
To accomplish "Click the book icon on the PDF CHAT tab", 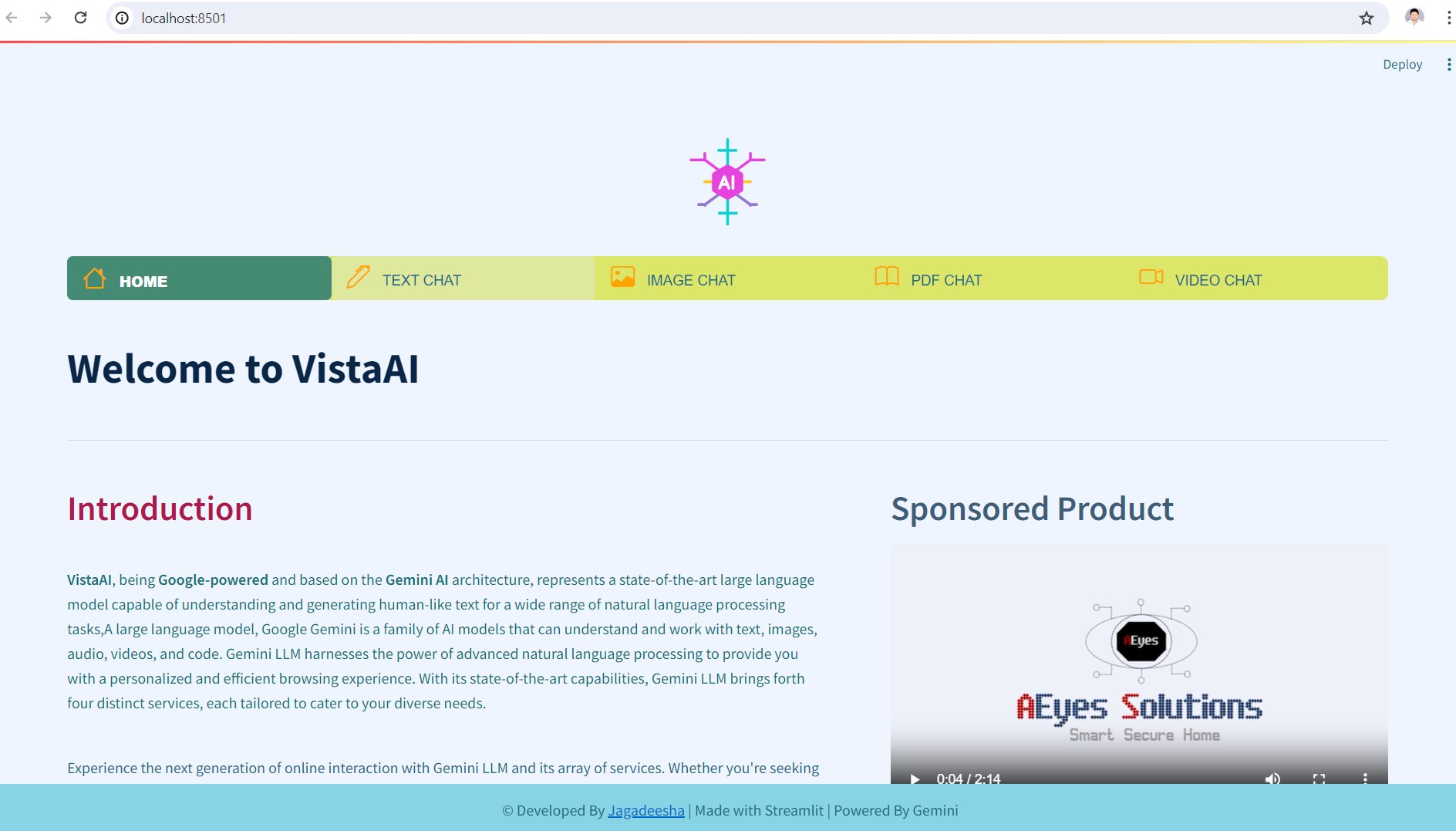I will pyautogui.click(x=887, y=276).
